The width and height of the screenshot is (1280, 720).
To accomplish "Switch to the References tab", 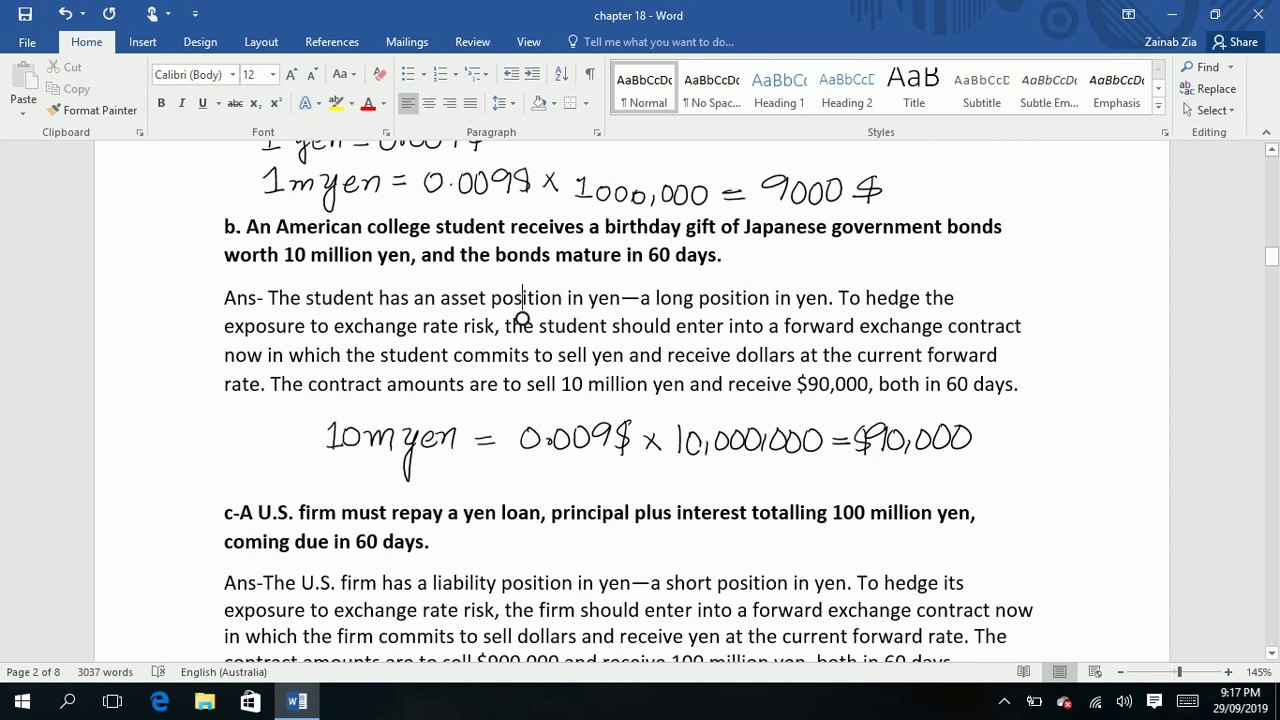I will (332, 42).
